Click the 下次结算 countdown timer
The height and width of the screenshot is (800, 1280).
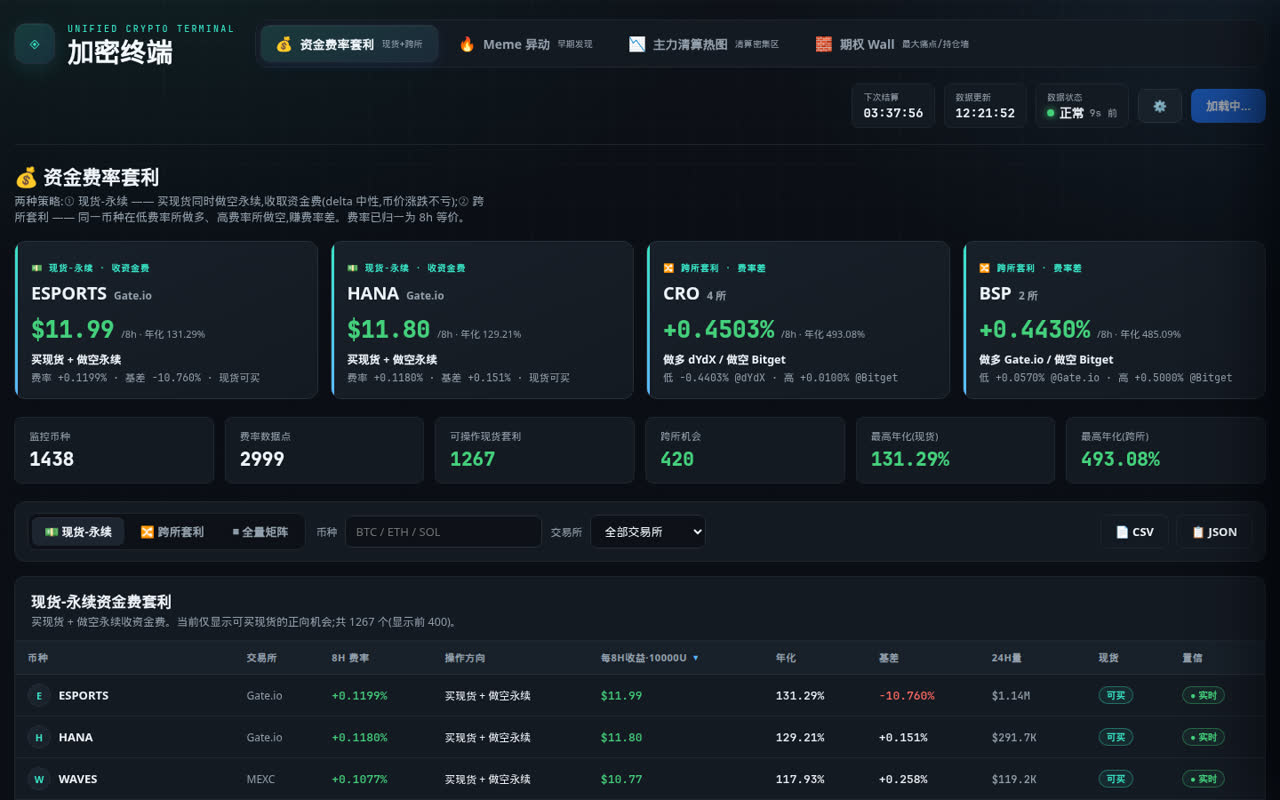tap(893, 106)
